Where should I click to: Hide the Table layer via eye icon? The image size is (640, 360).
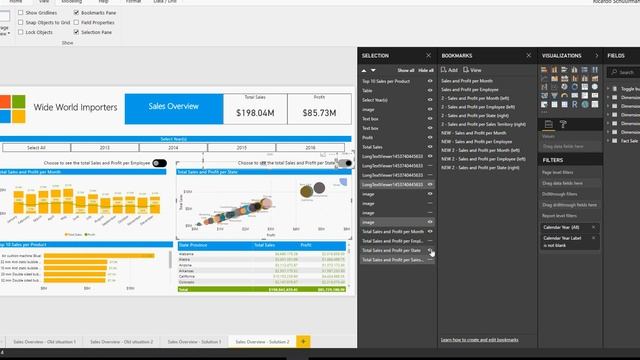tap(430, 90)
